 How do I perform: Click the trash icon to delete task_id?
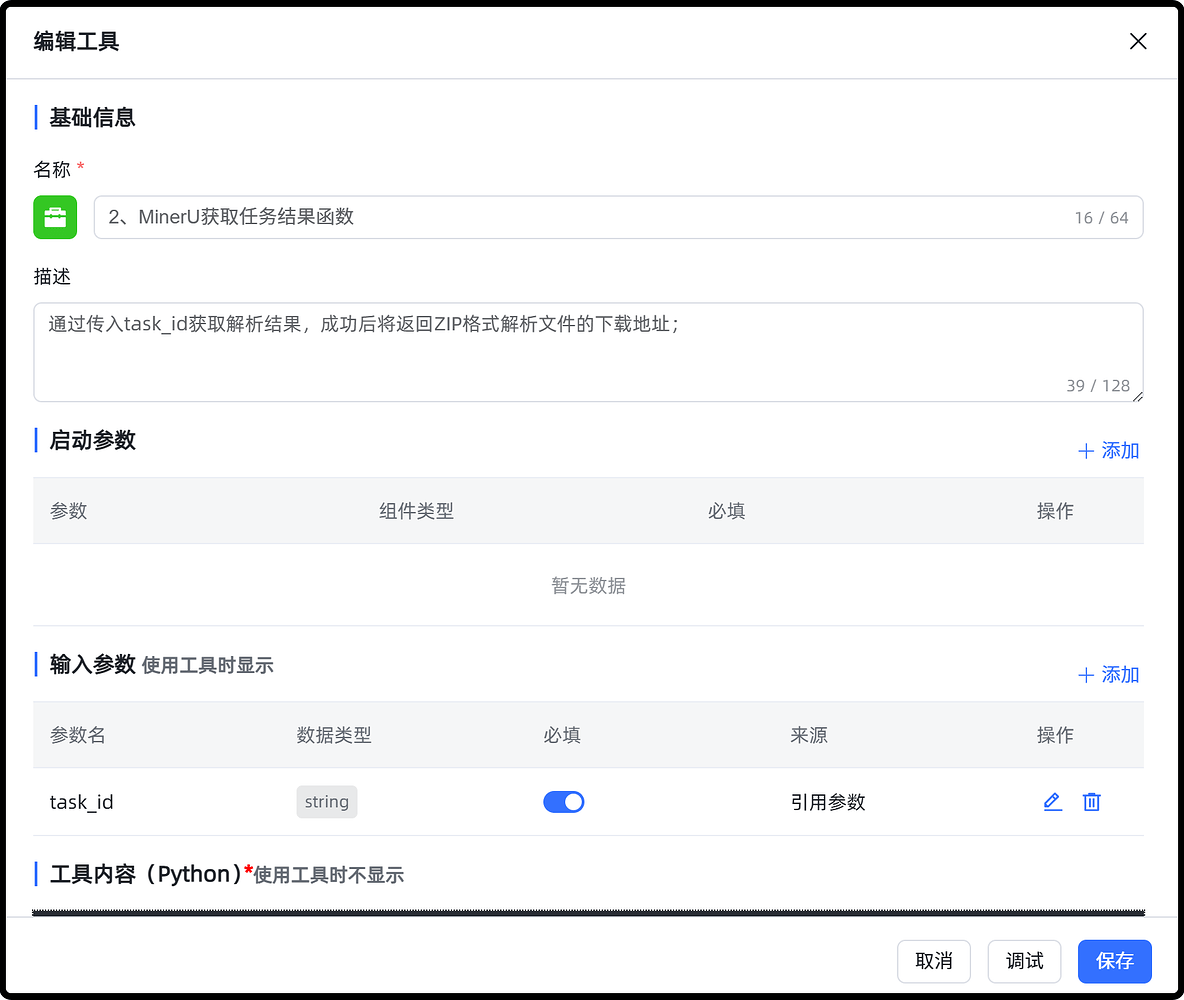tap(1091, 801)
